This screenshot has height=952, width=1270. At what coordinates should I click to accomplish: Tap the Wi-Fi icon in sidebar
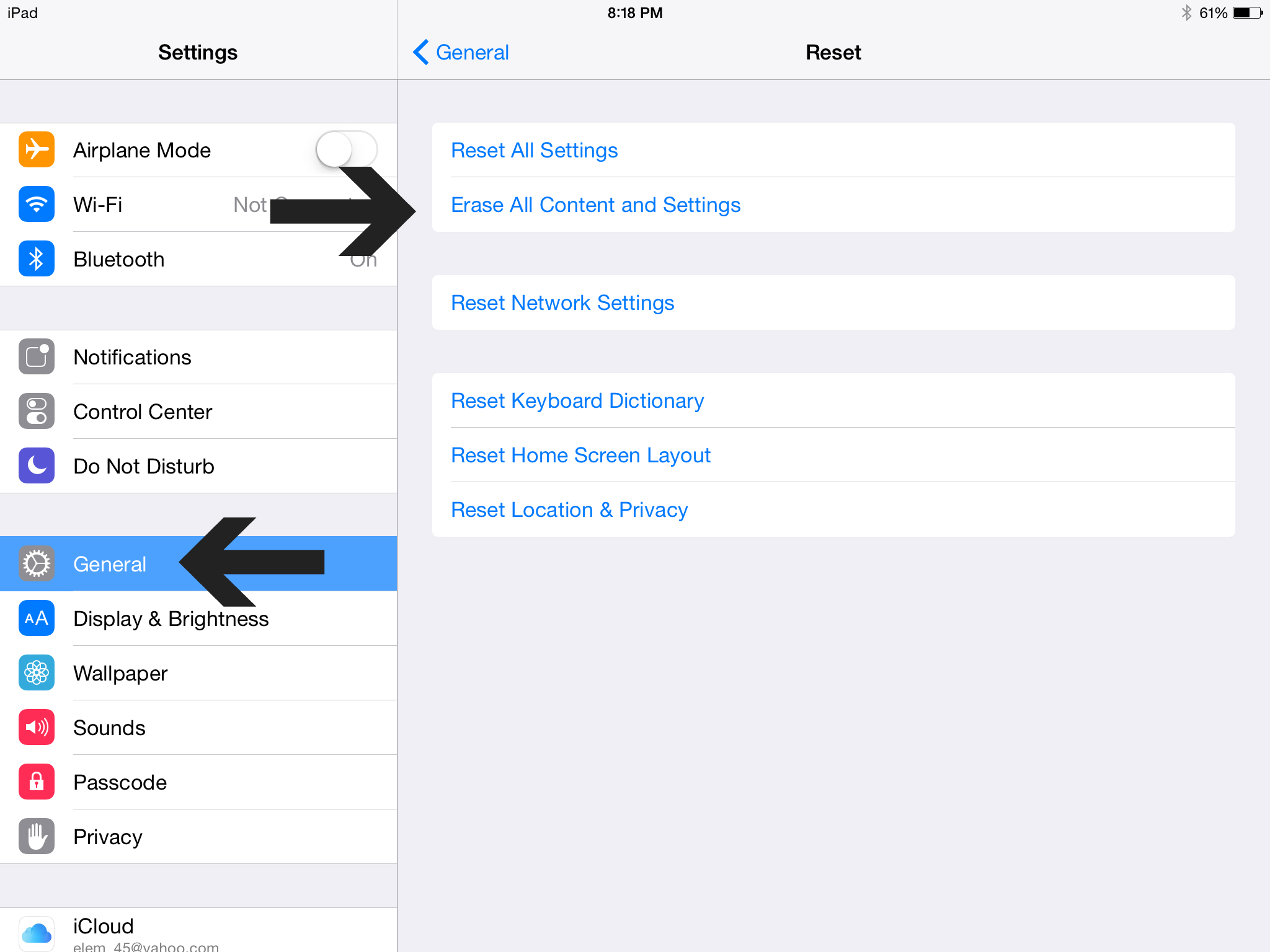[37, 204]
